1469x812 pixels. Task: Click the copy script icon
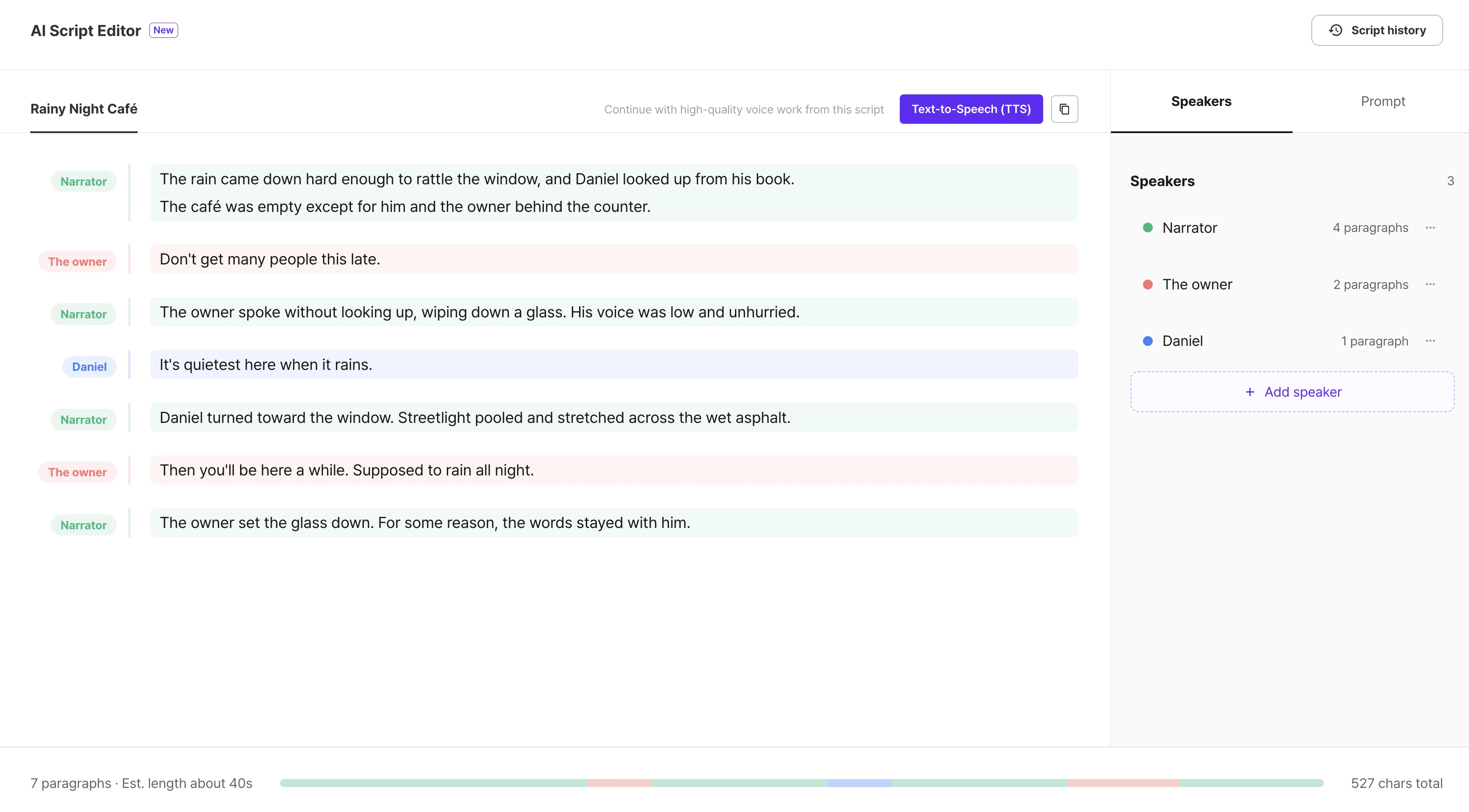[x=1064, y=109]
